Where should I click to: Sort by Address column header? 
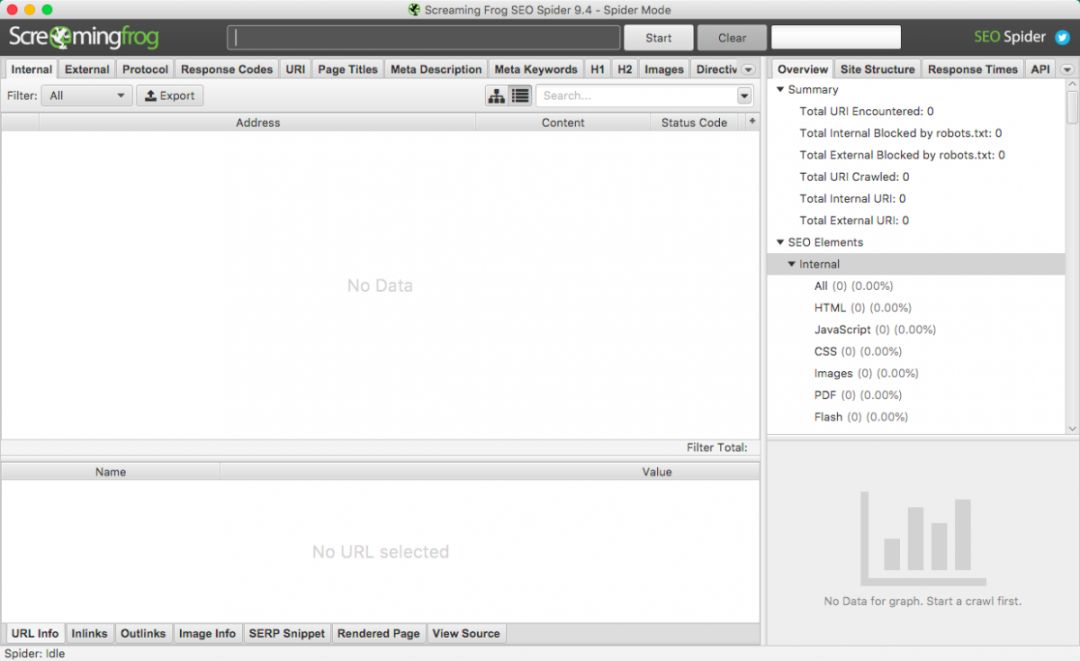click(258, 123)
